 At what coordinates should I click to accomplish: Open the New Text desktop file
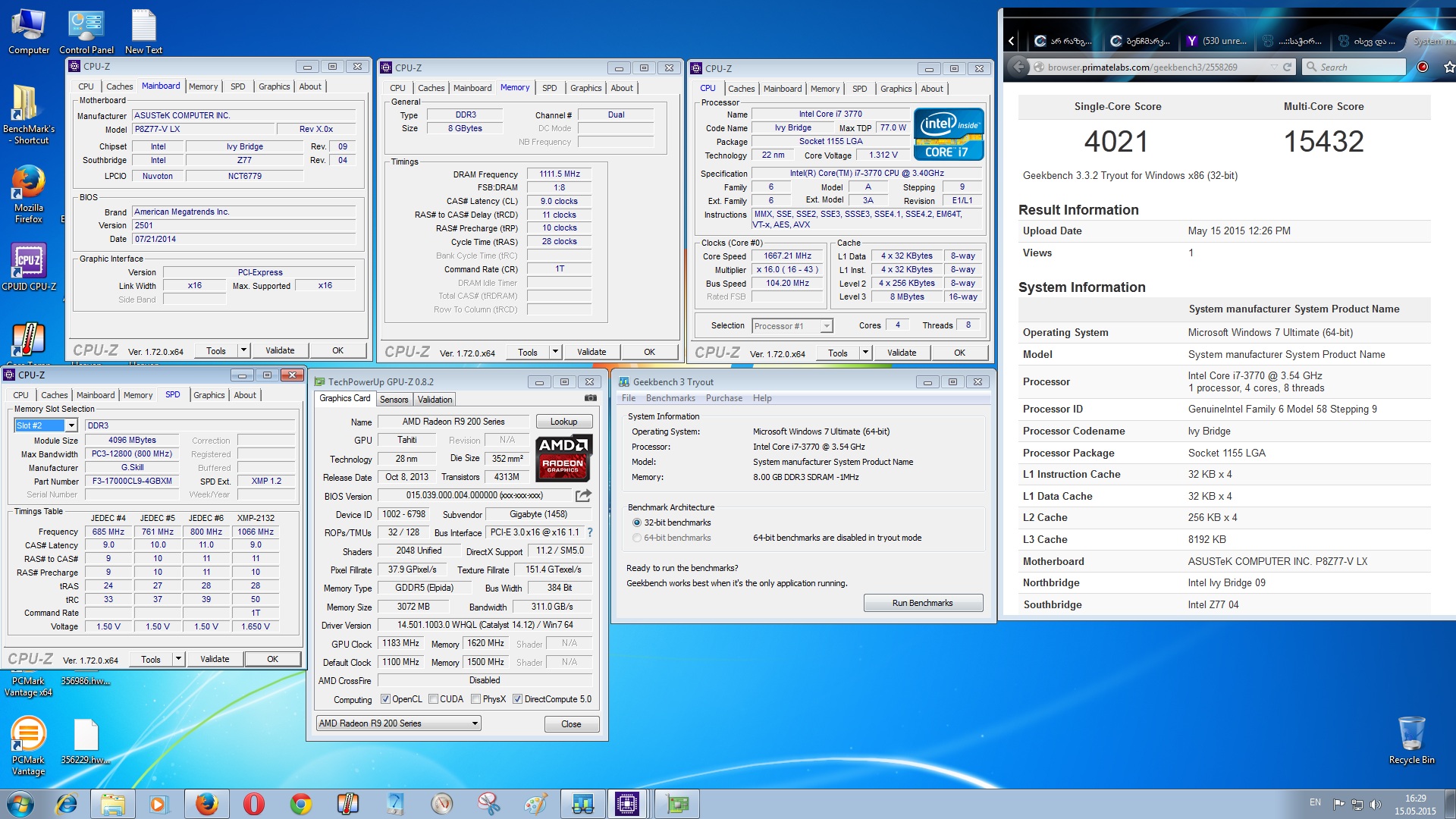coord(143,32)
